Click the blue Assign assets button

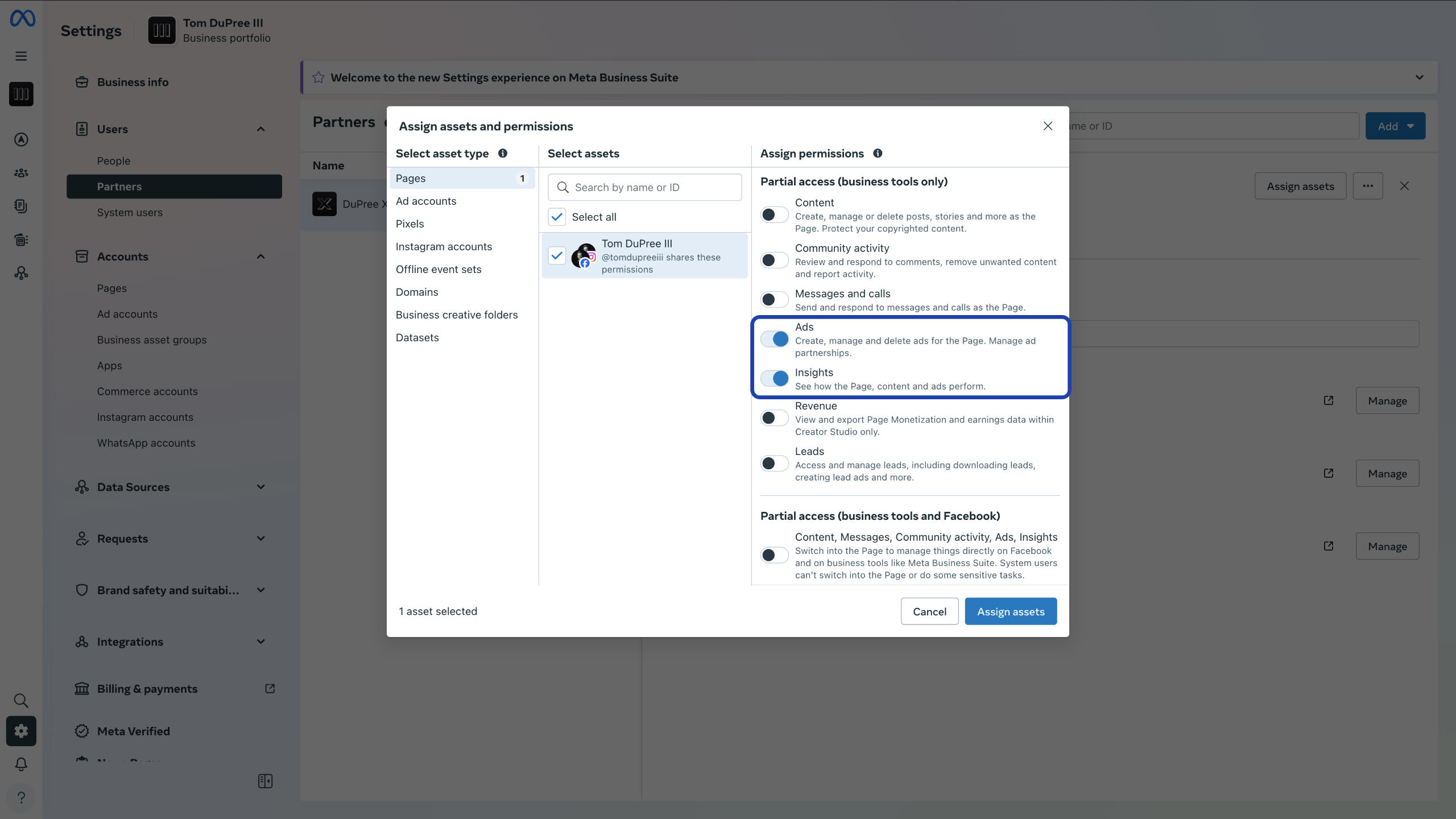[1011, 611]
